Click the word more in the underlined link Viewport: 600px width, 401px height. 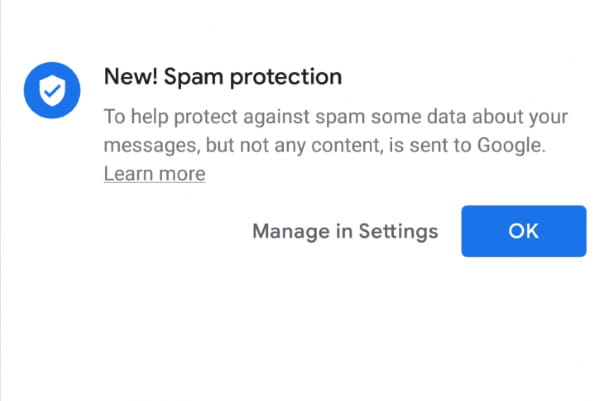tap(182, 174)
